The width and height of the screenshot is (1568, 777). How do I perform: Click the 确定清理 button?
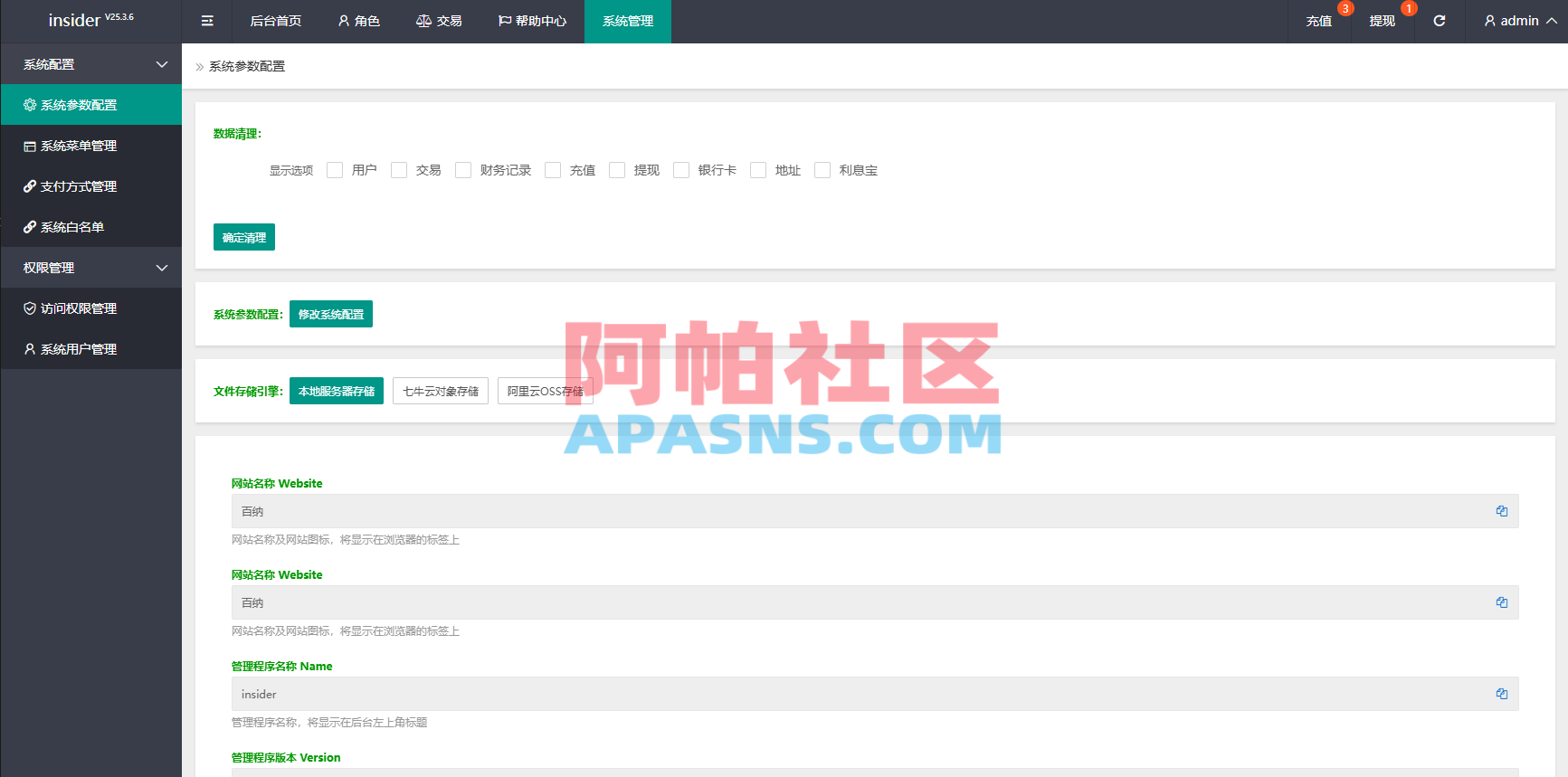tap(244, 237)
